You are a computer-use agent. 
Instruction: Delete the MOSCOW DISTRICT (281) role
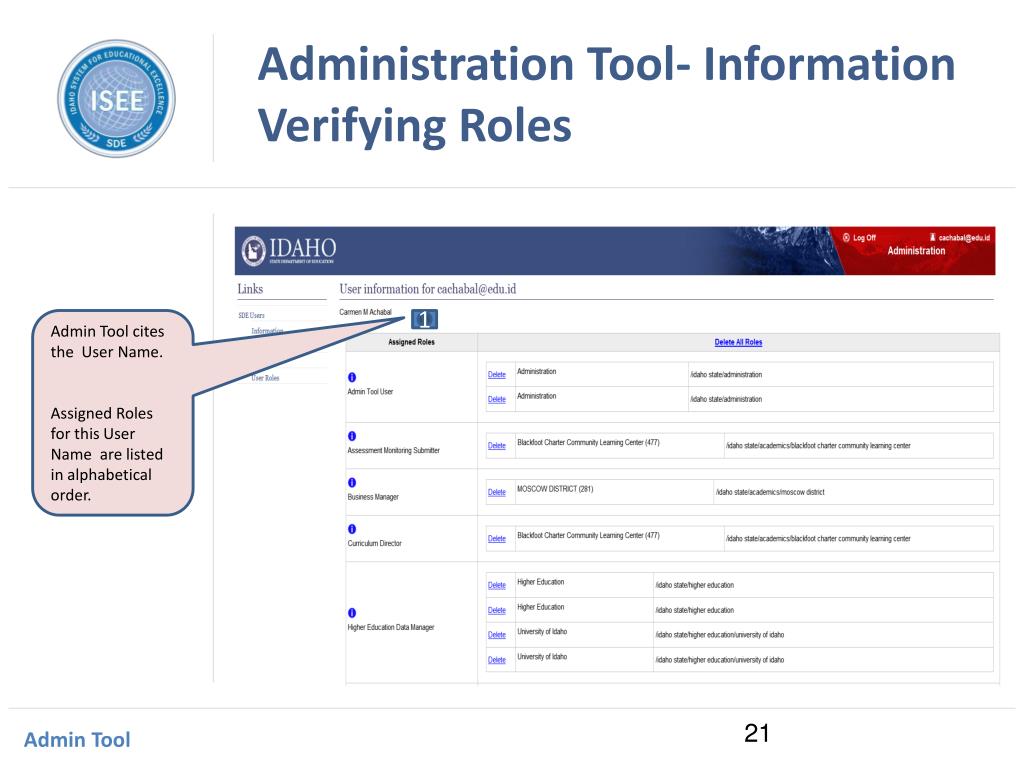tap(497, 492)
